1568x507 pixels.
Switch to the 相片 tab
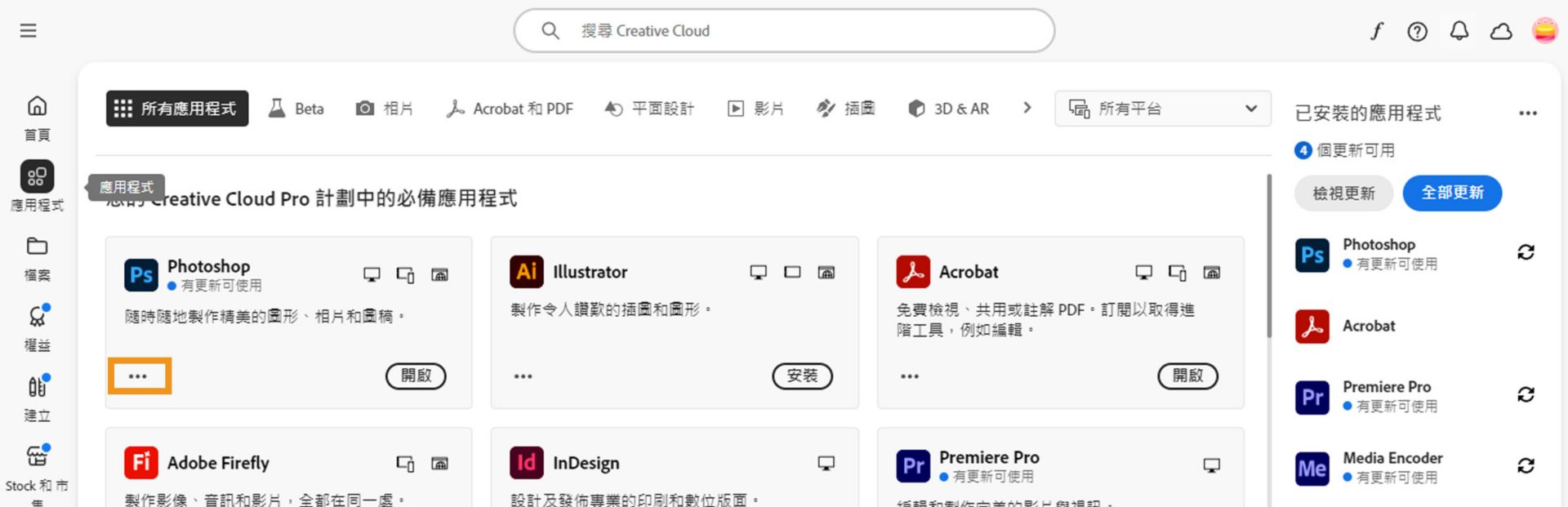pyautogui.click(x=384, y=109)
